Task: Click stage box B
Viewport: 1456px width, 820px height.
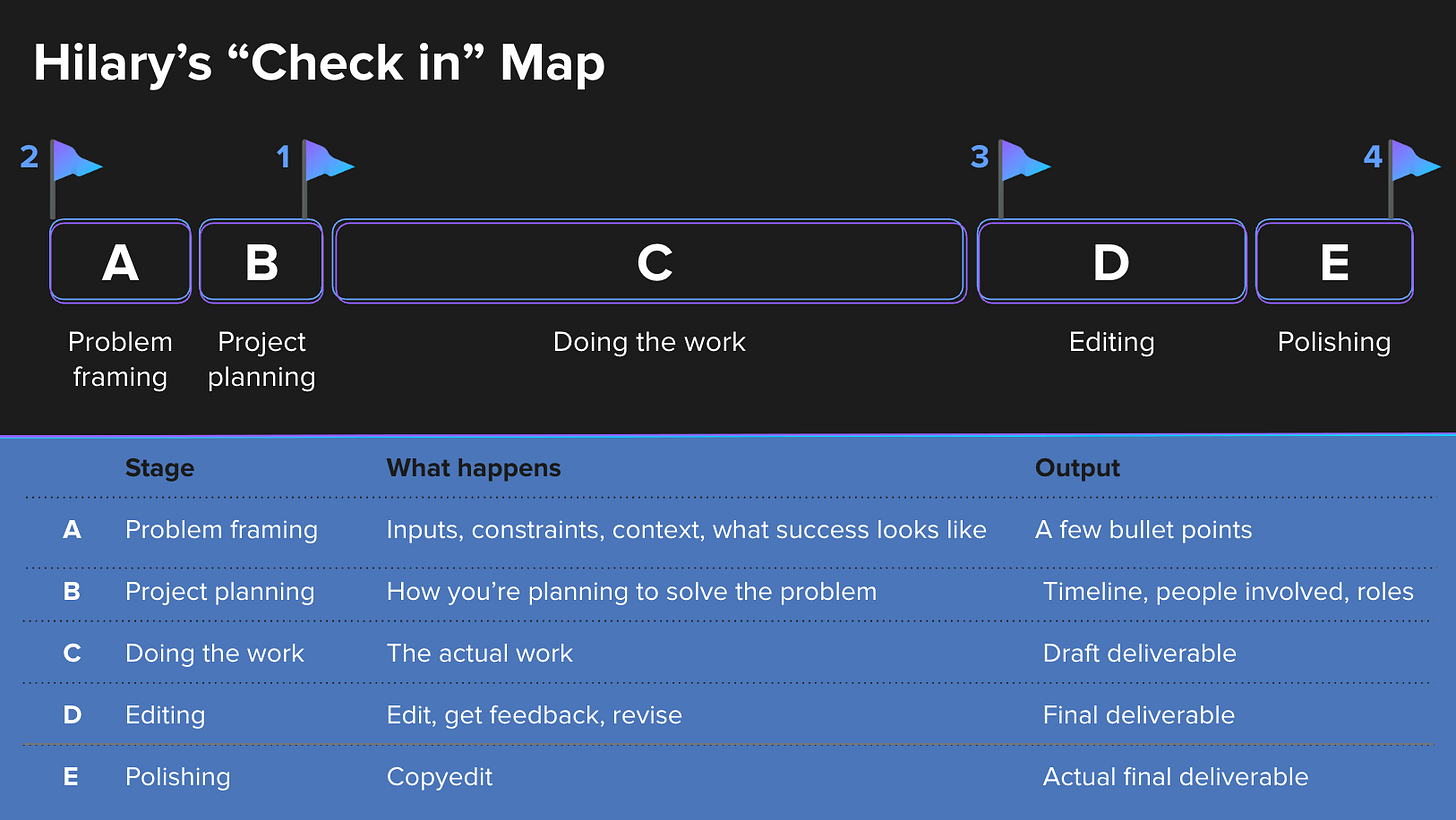Action: click(261, 262)
